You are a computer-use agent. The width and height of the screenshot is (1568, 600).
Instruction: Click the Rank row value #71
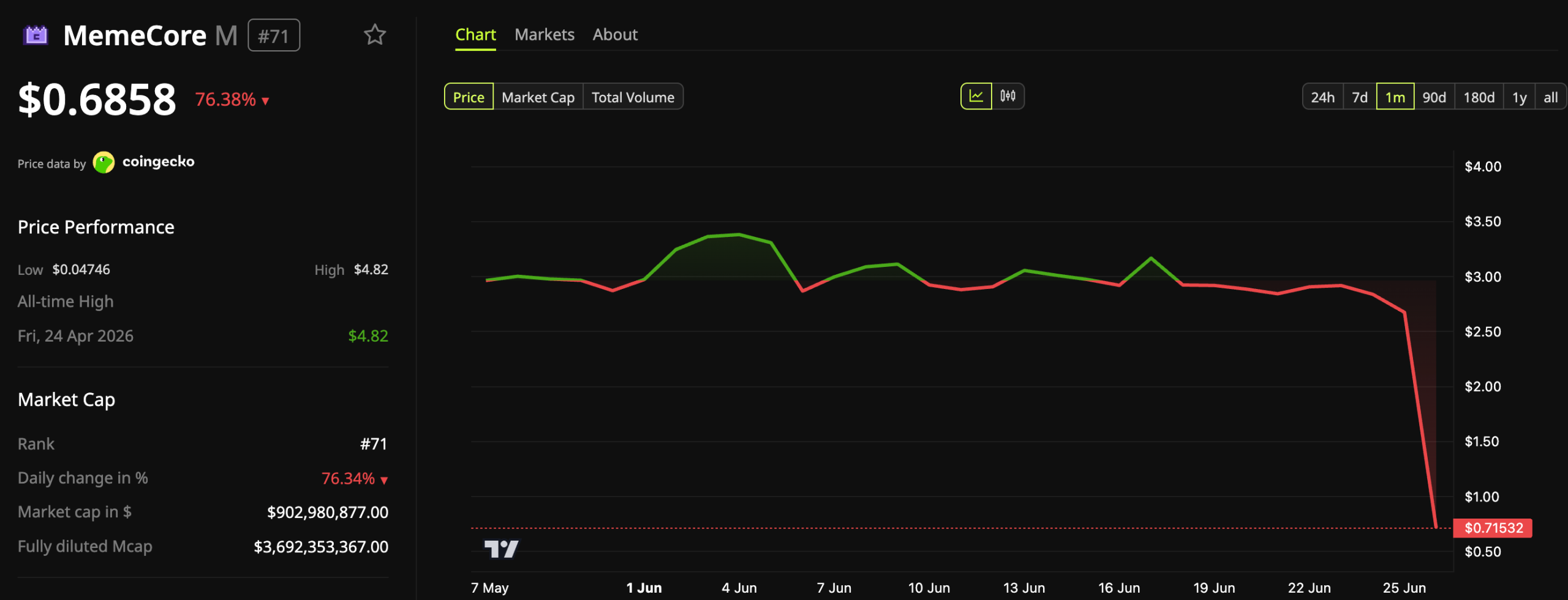coord(374,444)
